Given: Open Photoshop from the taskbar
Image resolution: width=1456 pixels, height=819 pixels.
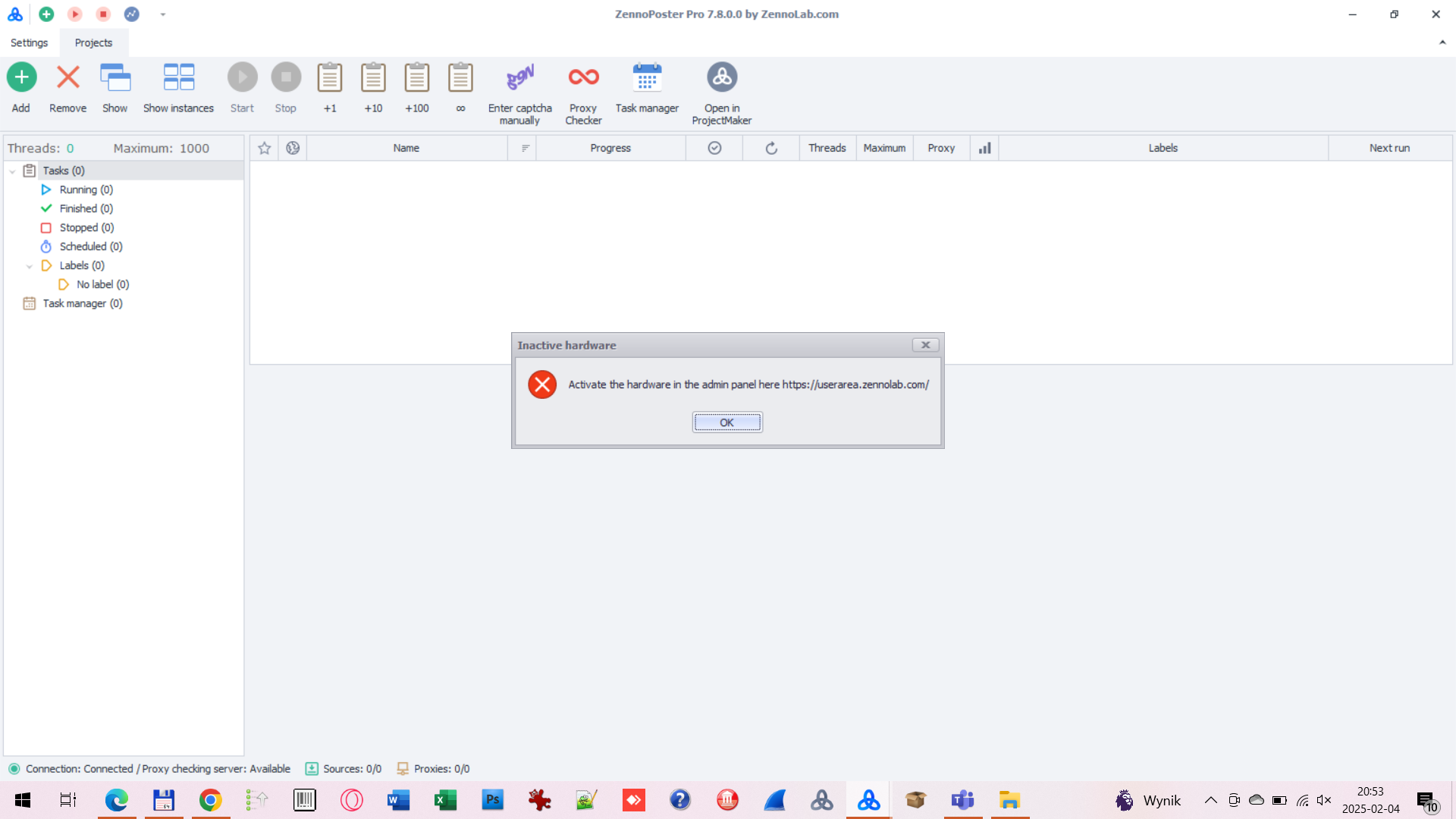Looking at the screenshot, I should [492, 800].
